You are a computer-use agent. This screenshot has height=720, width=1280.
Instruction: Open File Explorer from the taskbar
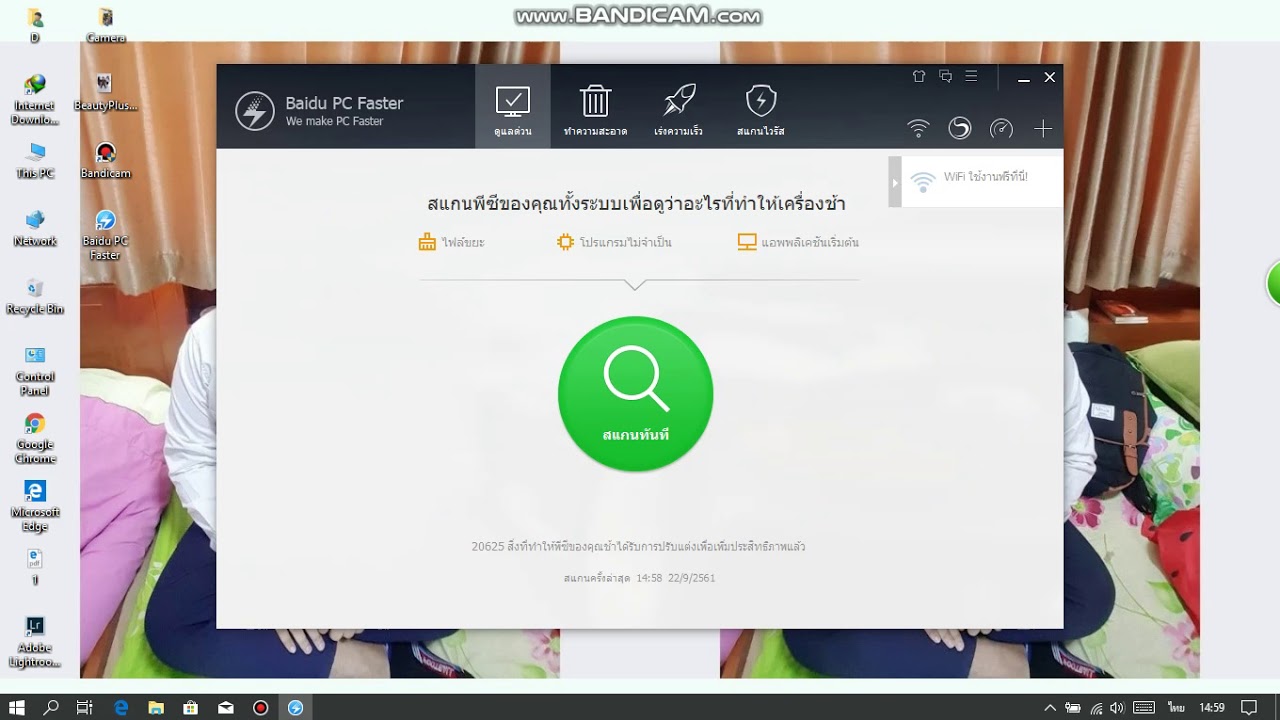pyautogui.click(x=156, y=707)
